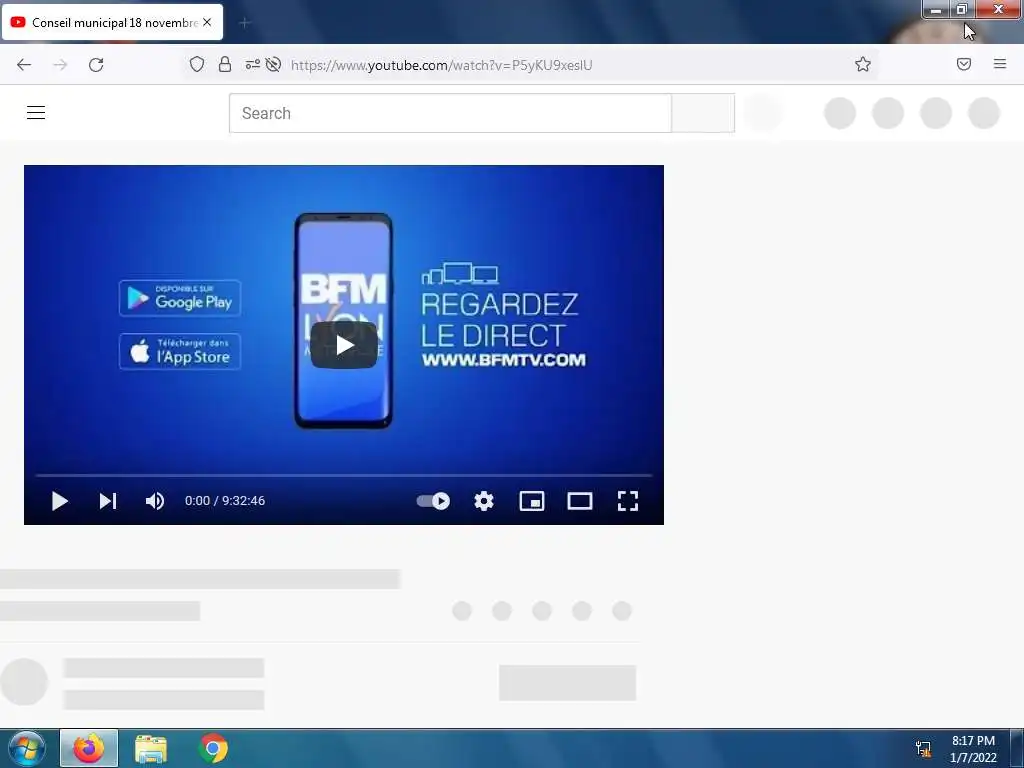View site security padlock info
1024x768 pixels.
pyautogui.click(x=225, y=64)
